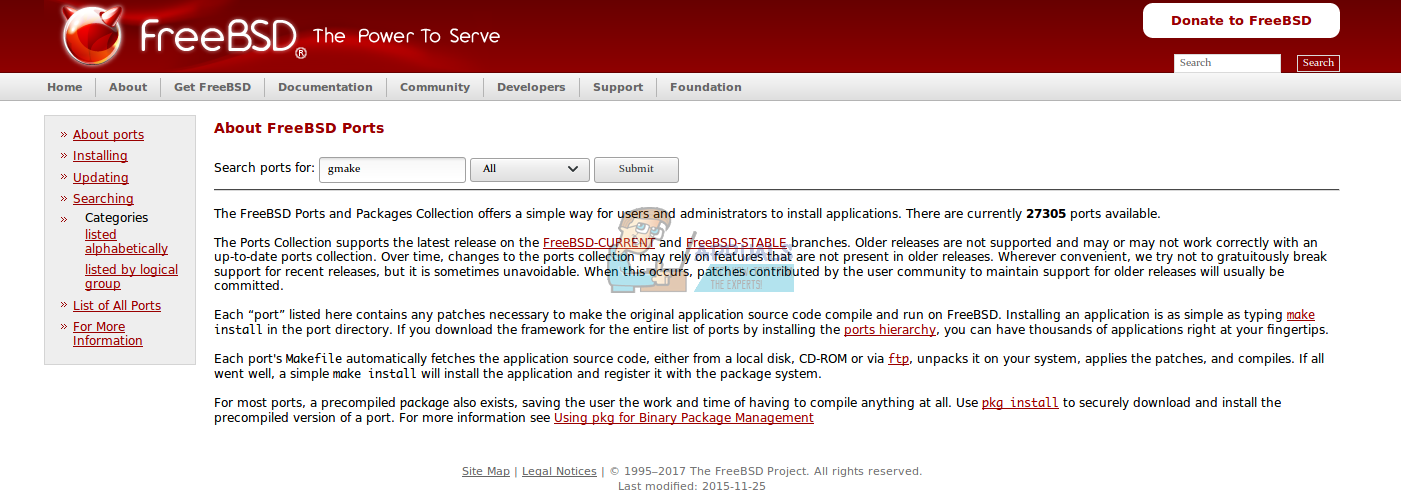Open the Get FreeBSD menu item
The image size is (1401, 499).
[x=212, y=87]
